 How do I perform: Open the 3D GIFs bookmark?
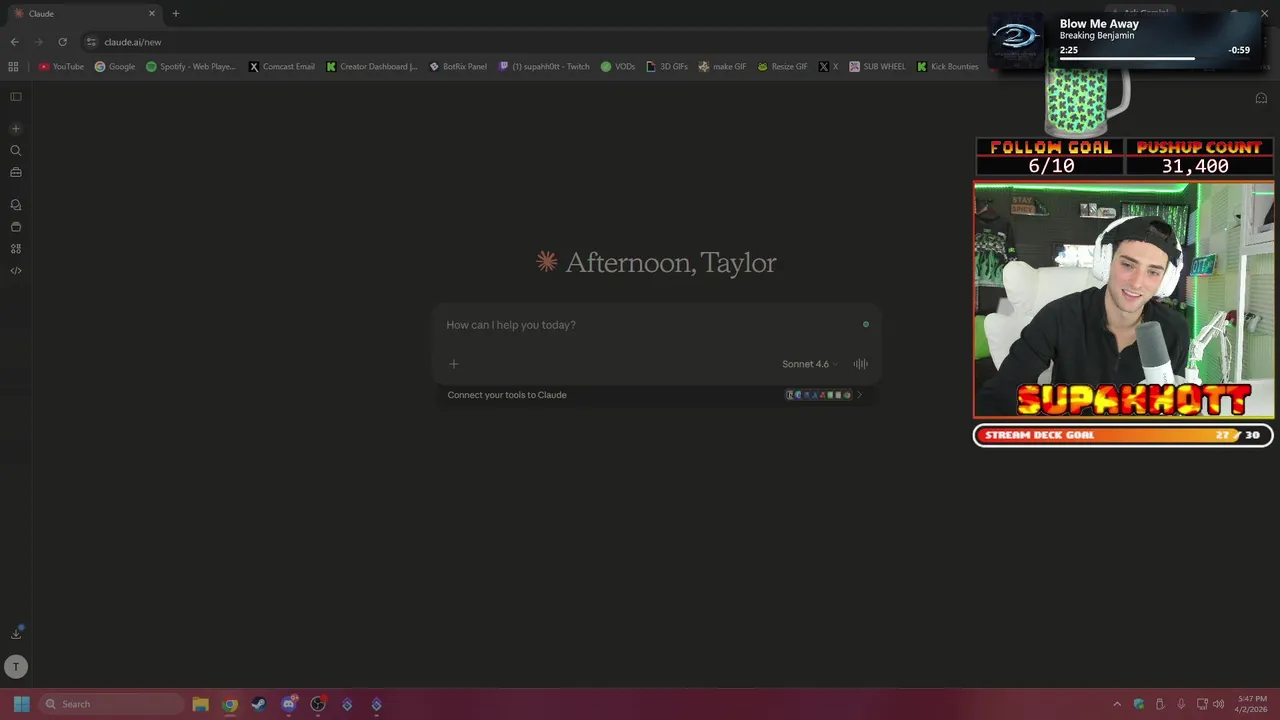667,67
